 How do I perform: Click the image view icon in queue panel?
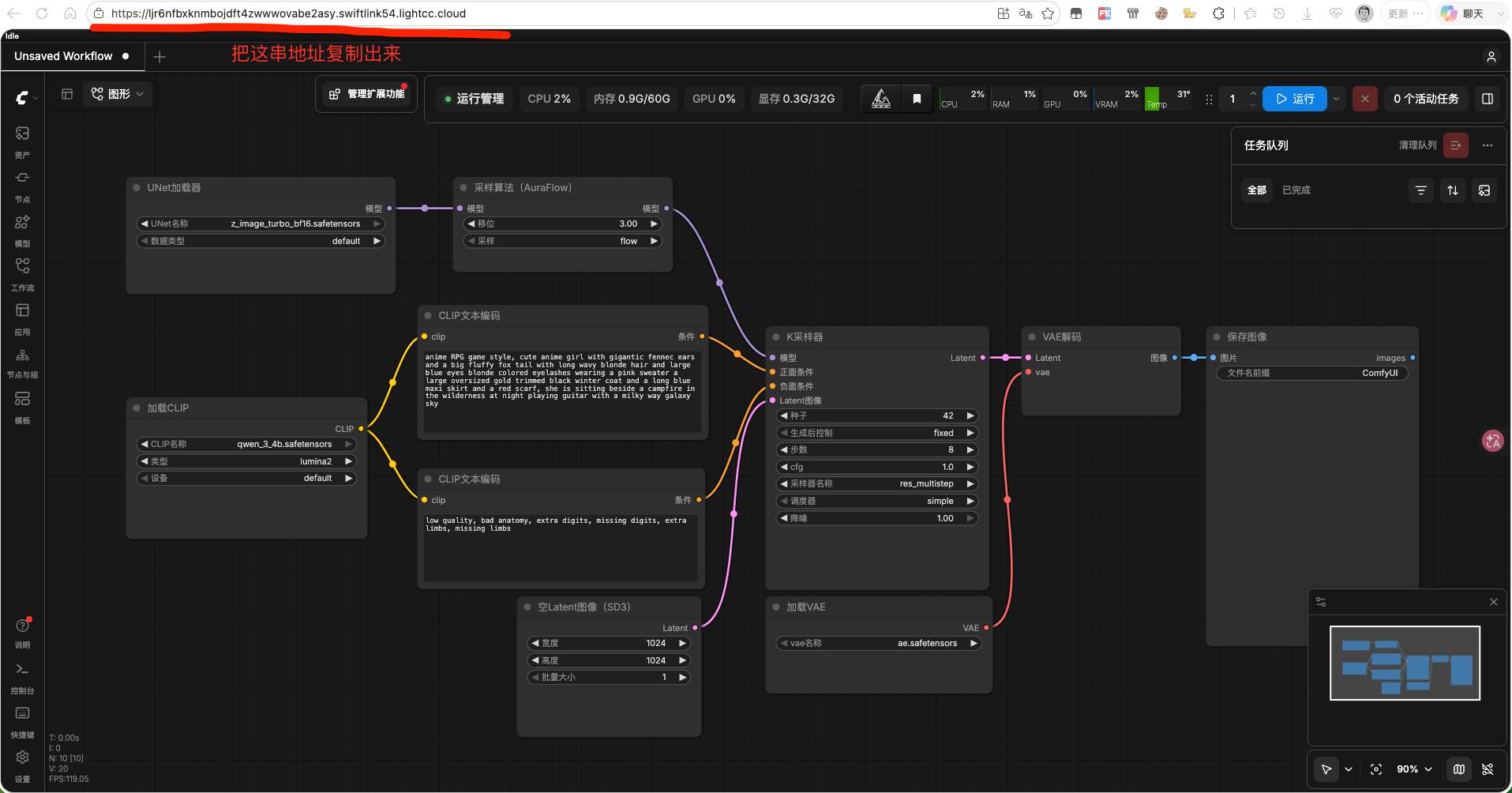tap(1484, 190)
